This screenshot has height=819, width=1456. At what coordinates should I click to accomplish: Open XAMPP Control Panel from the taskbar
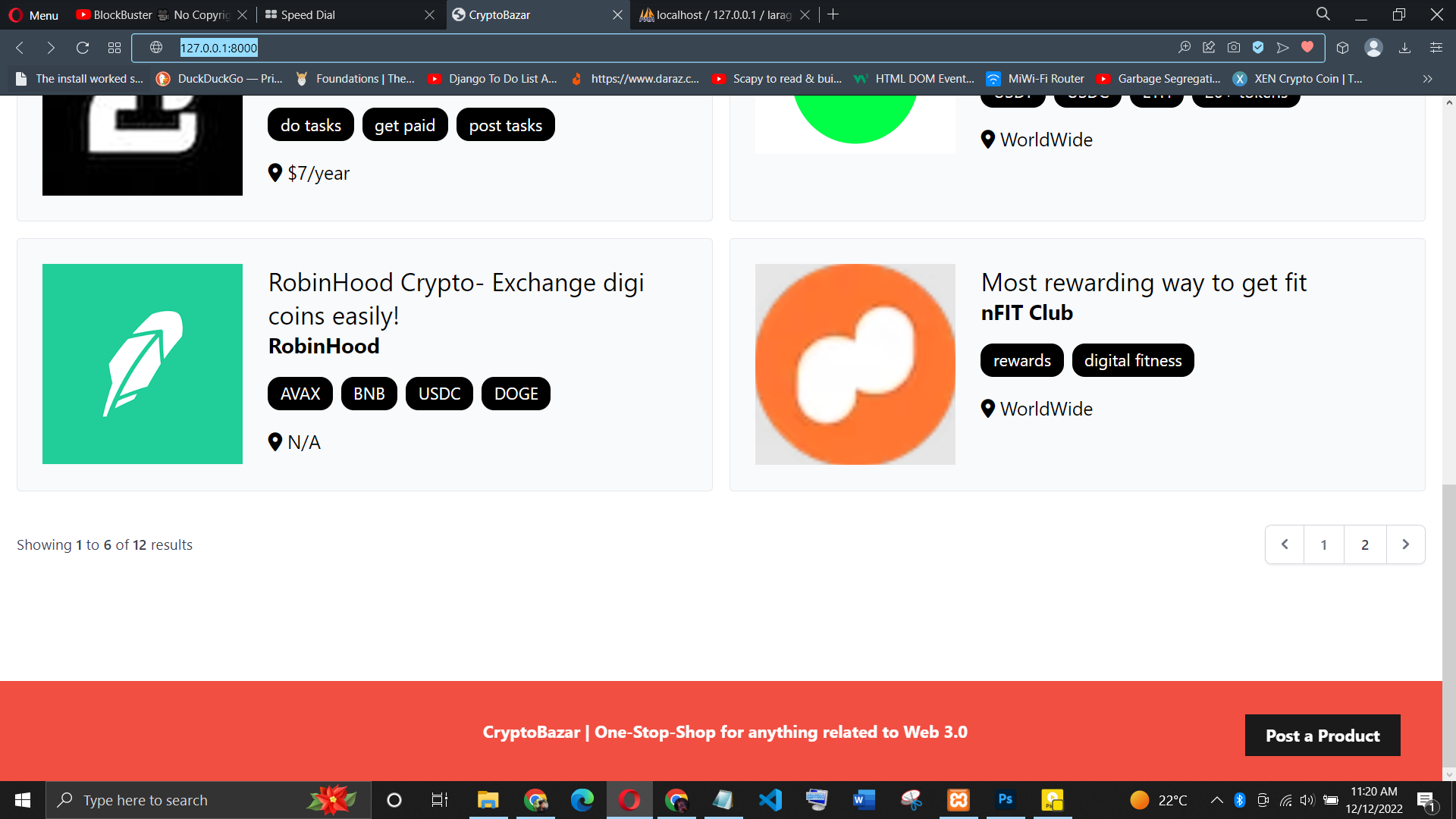click(958, 799)
